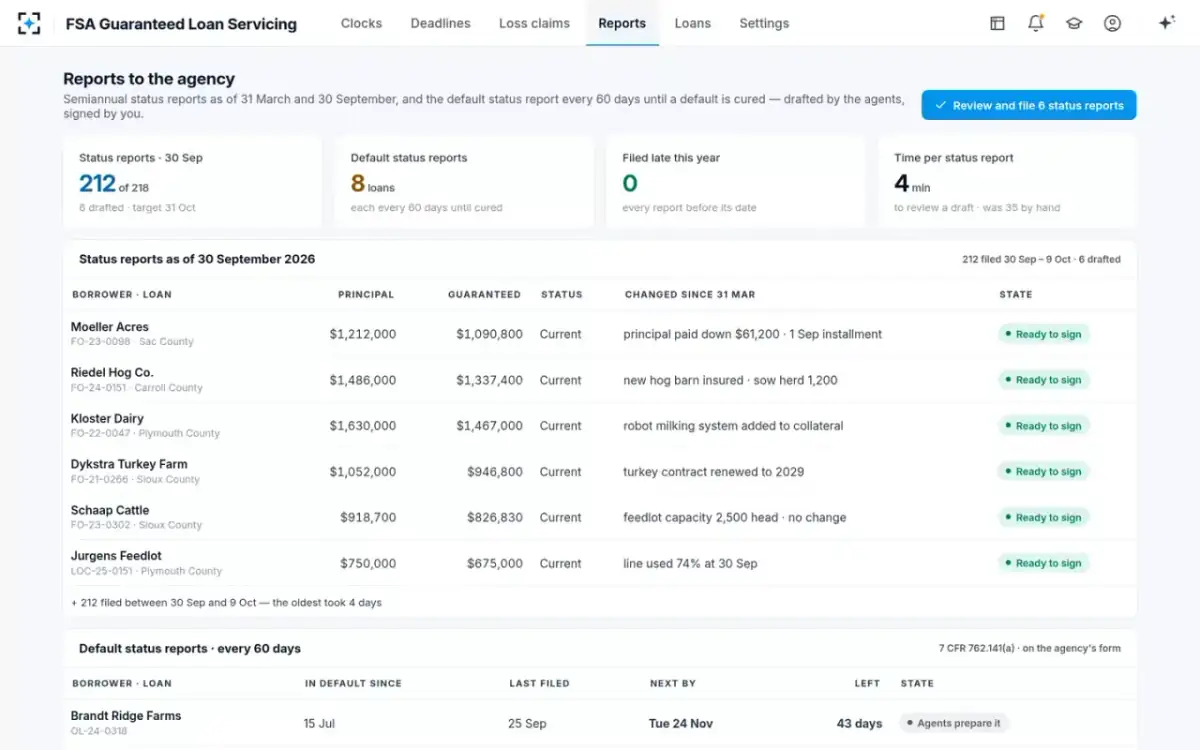The height and width of the screenshot is (750, 1200).
Task: Click '212 filed 30 Sep – 9 Oct · 6 drafted'
Action: (x=1041, y=259)
